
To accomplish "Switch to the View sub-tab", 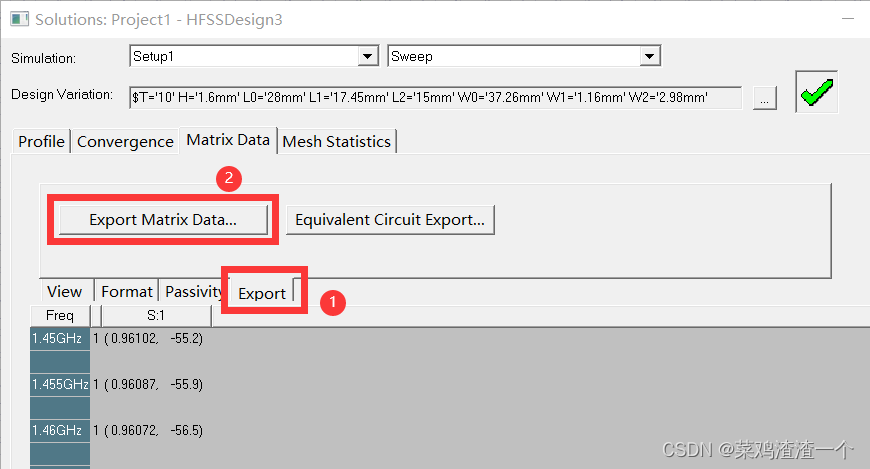I will pos(65,292).
